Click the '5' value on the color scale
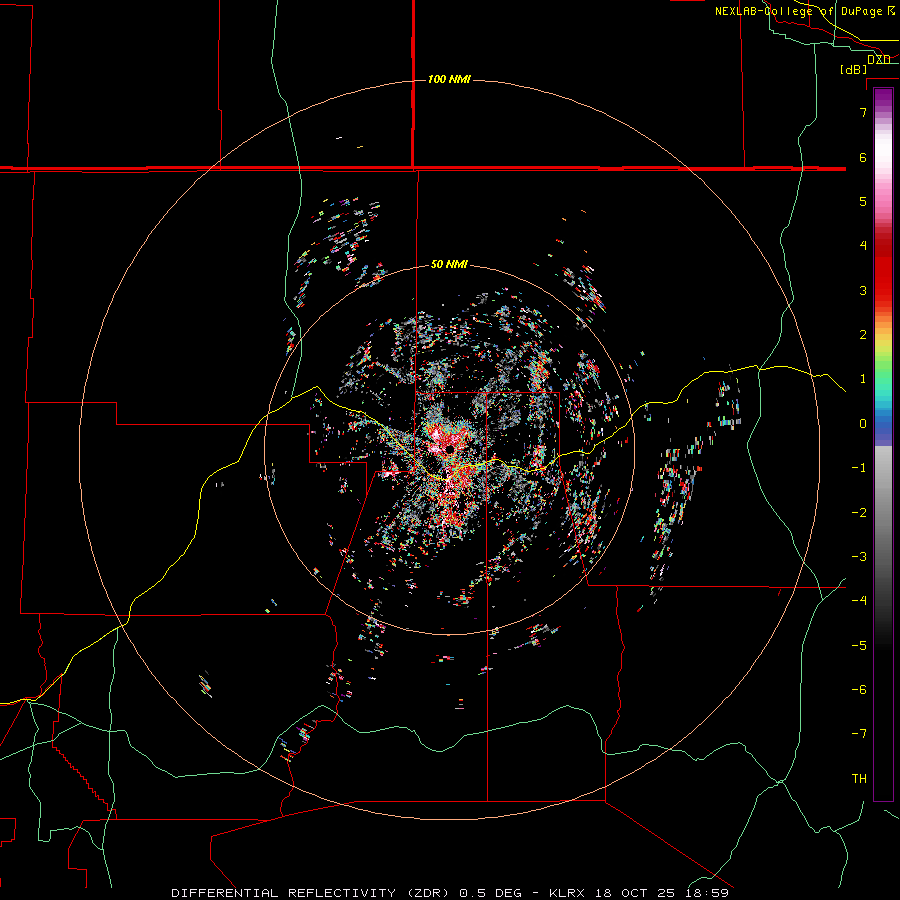900x900 pixels. pos(863,201)
